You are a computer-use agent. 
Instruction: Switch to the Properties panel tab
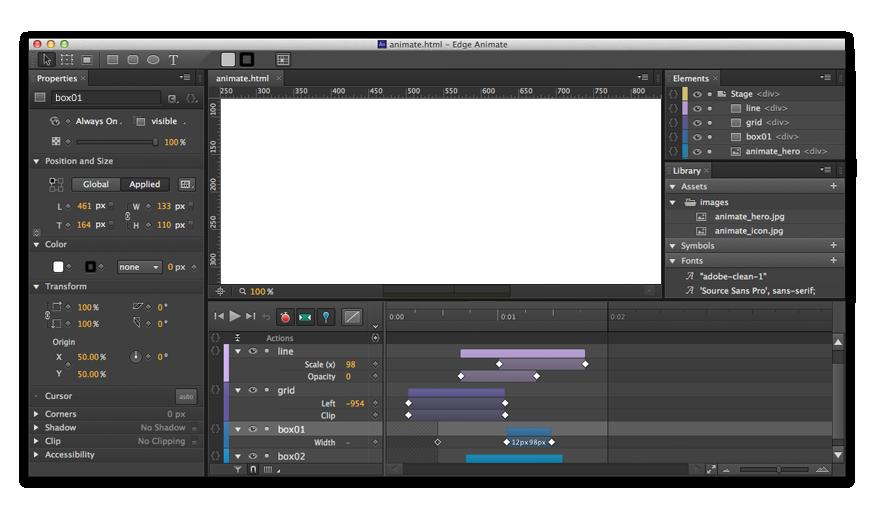(56, 78)
